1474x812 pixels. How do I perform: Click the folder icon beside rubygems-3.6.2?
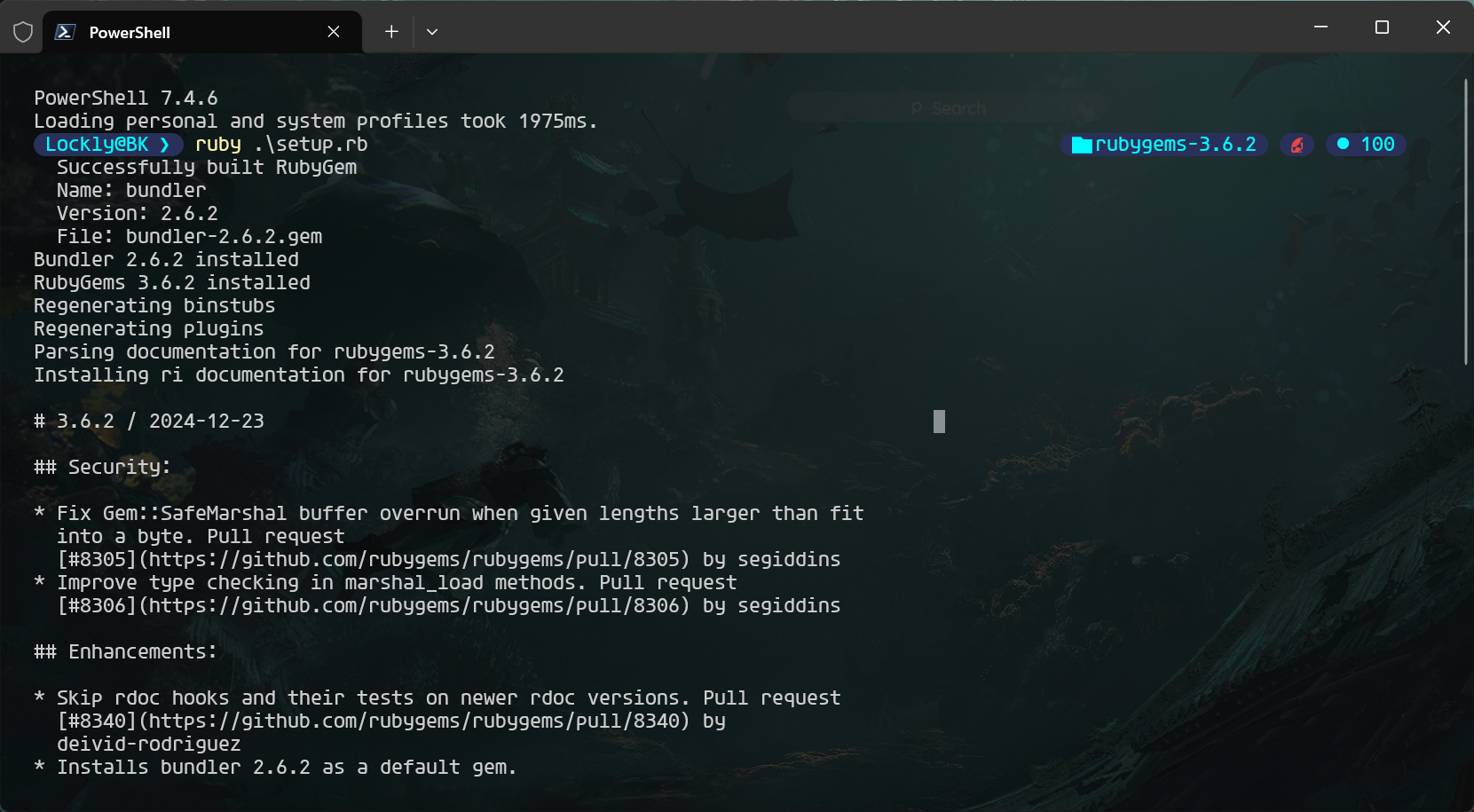tap(1082, 146)
